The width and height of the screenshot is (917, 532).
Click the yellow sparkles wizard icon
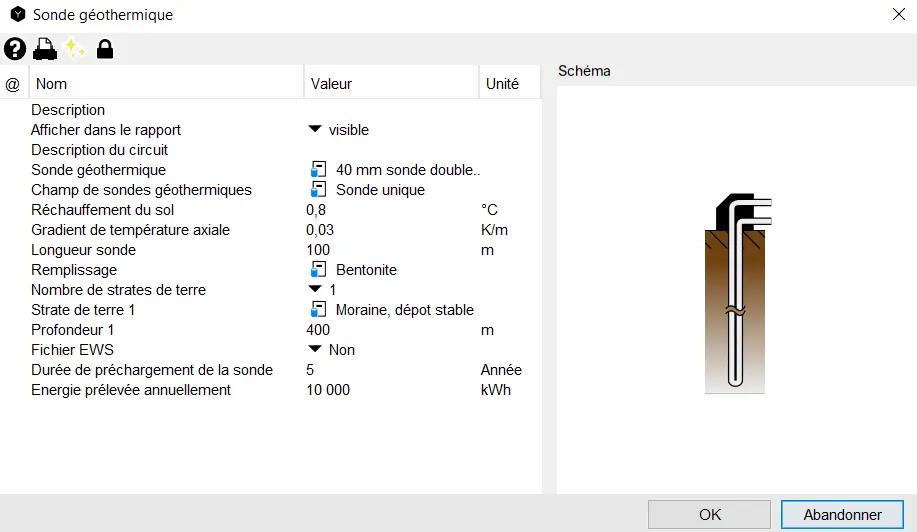point(75,48)
